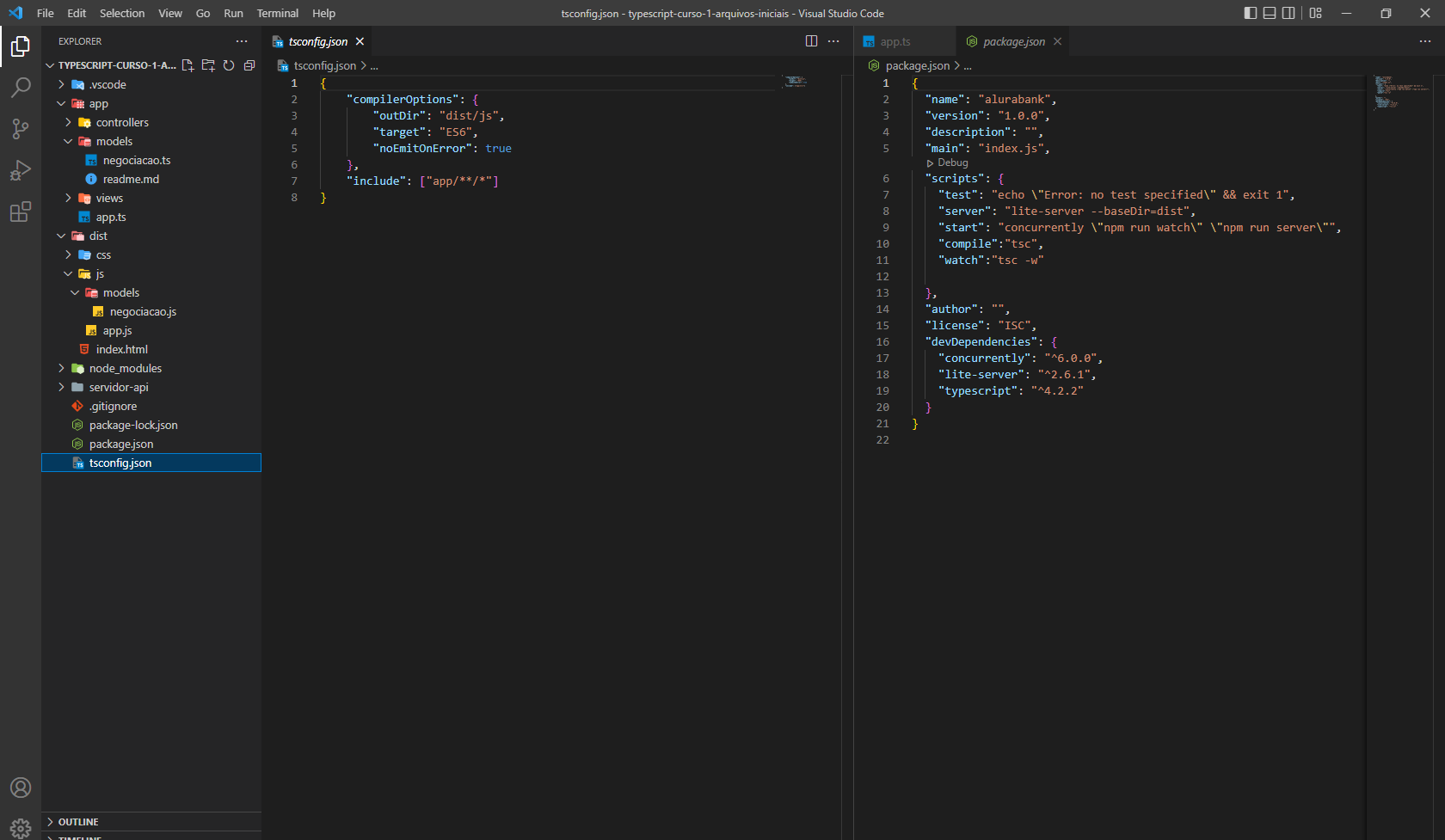Toggle primary side bar layout button

[x=1251, y=13]
